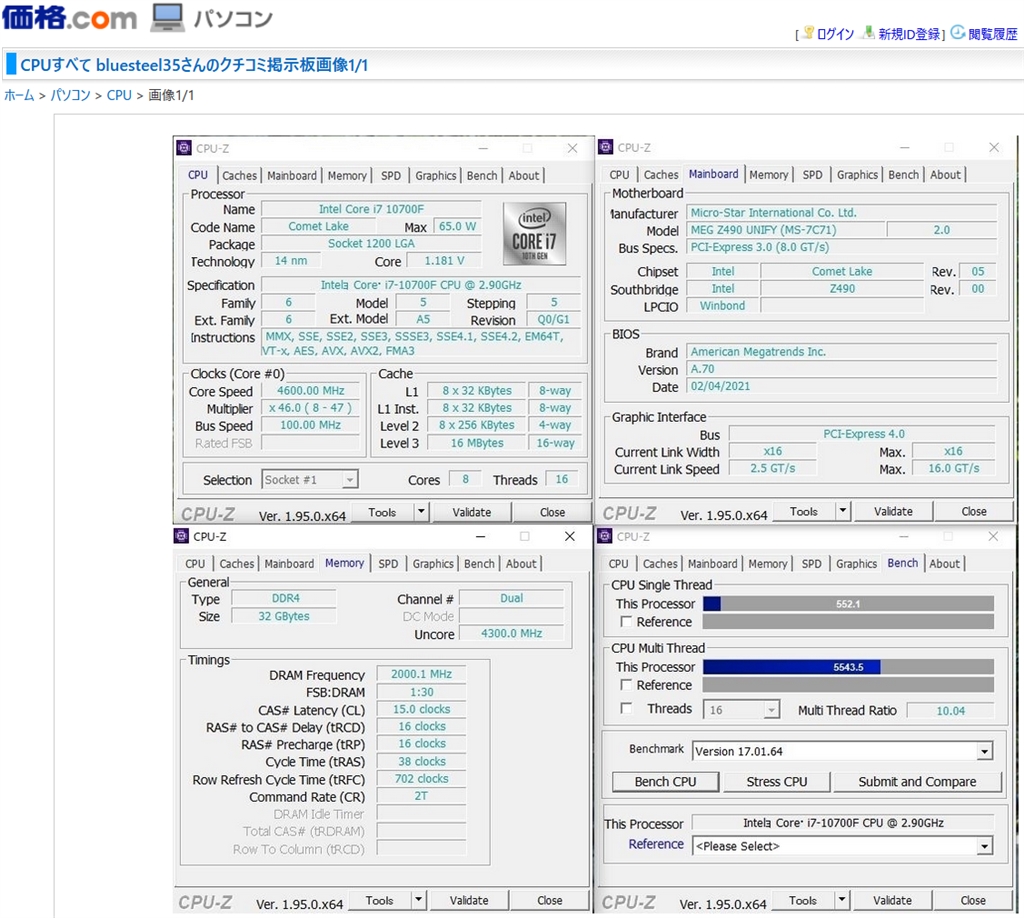Click This Processor i7-10700F field in Bench
The image size is (1024, 918).
click(842, 823)
